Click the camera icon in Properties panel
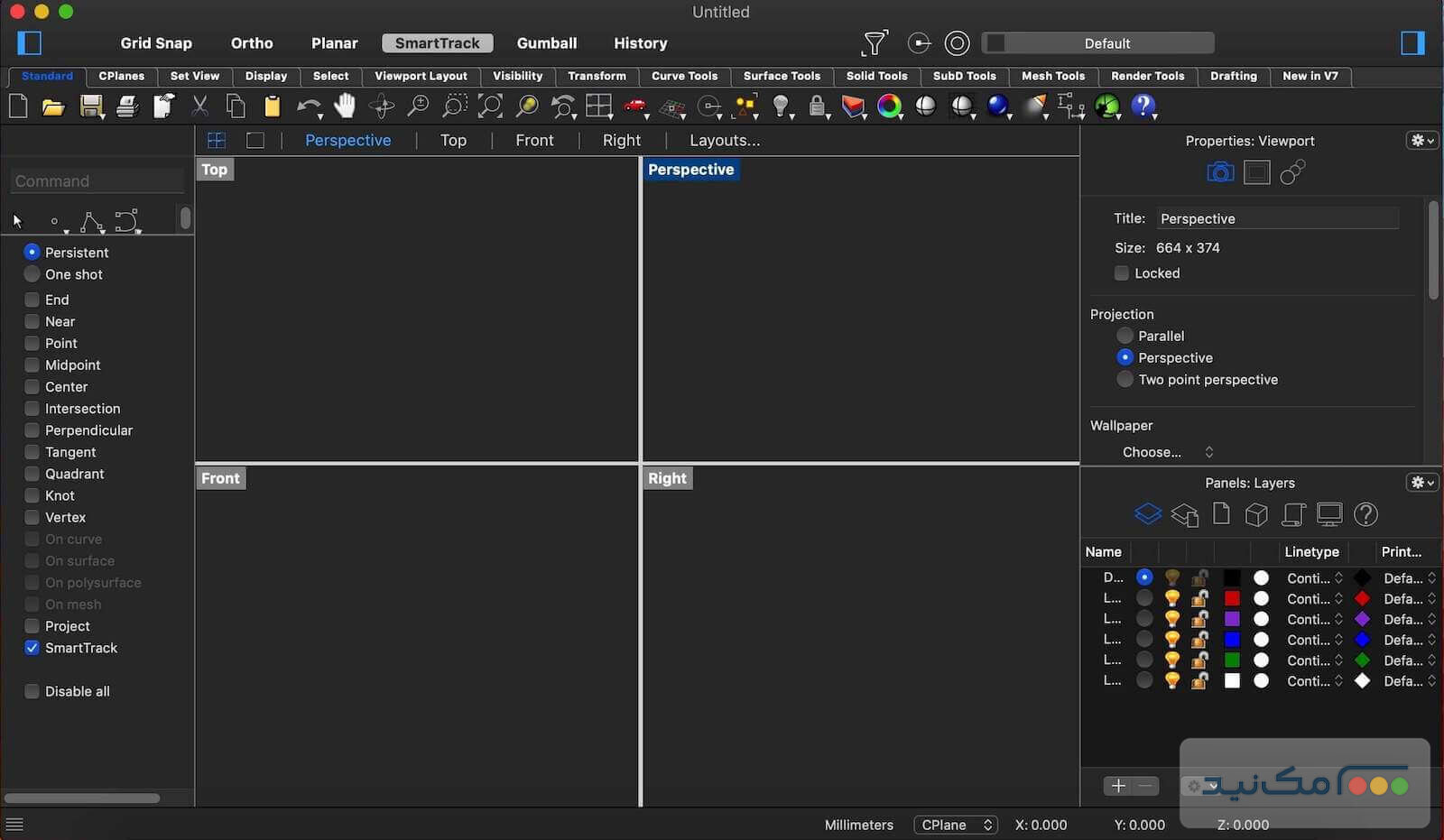 pyautogui.click(x=1220, y=171)
